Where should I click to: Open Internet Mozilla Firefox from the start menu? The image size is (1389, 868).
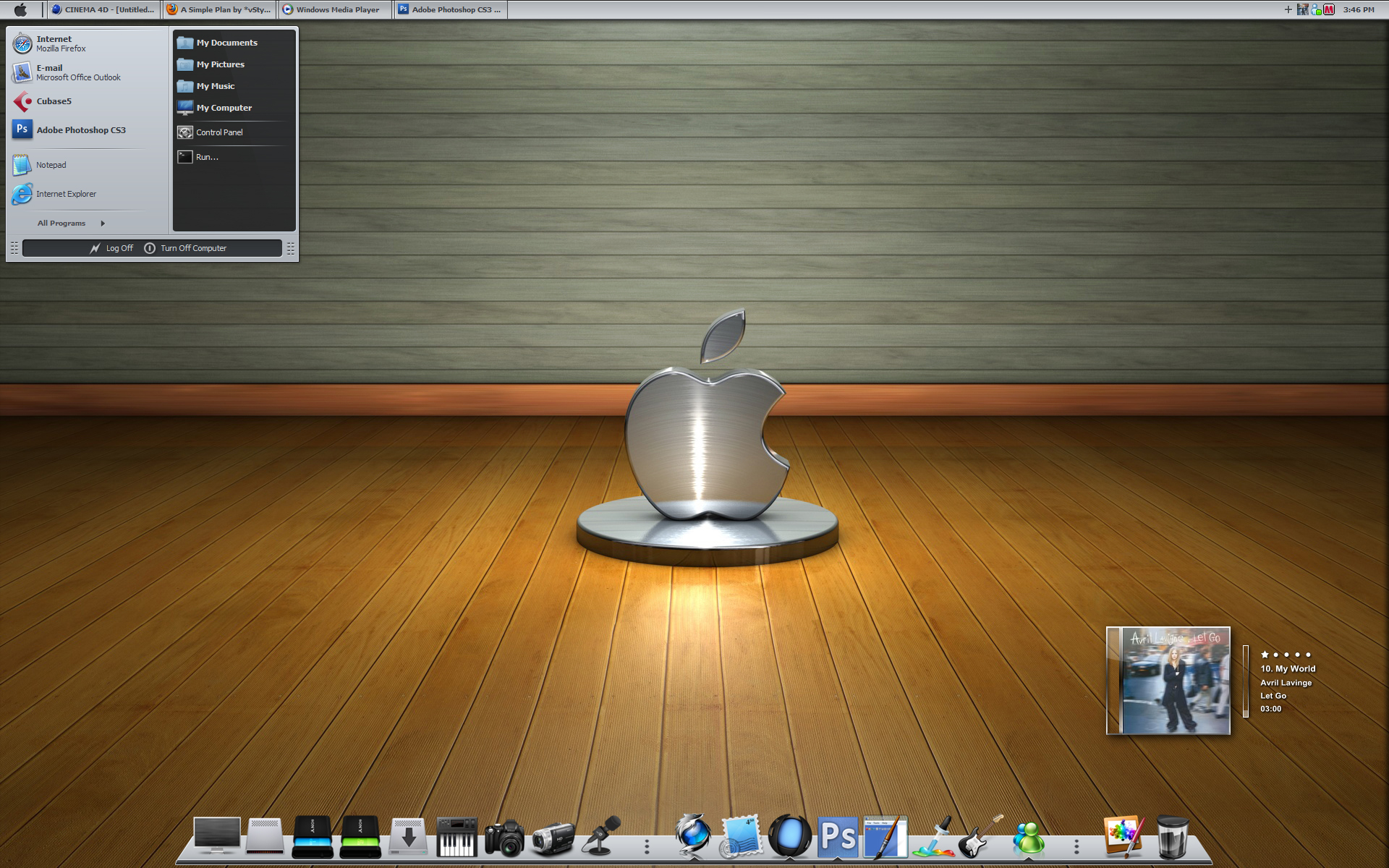pyautogui.click(x=87, y=43)
